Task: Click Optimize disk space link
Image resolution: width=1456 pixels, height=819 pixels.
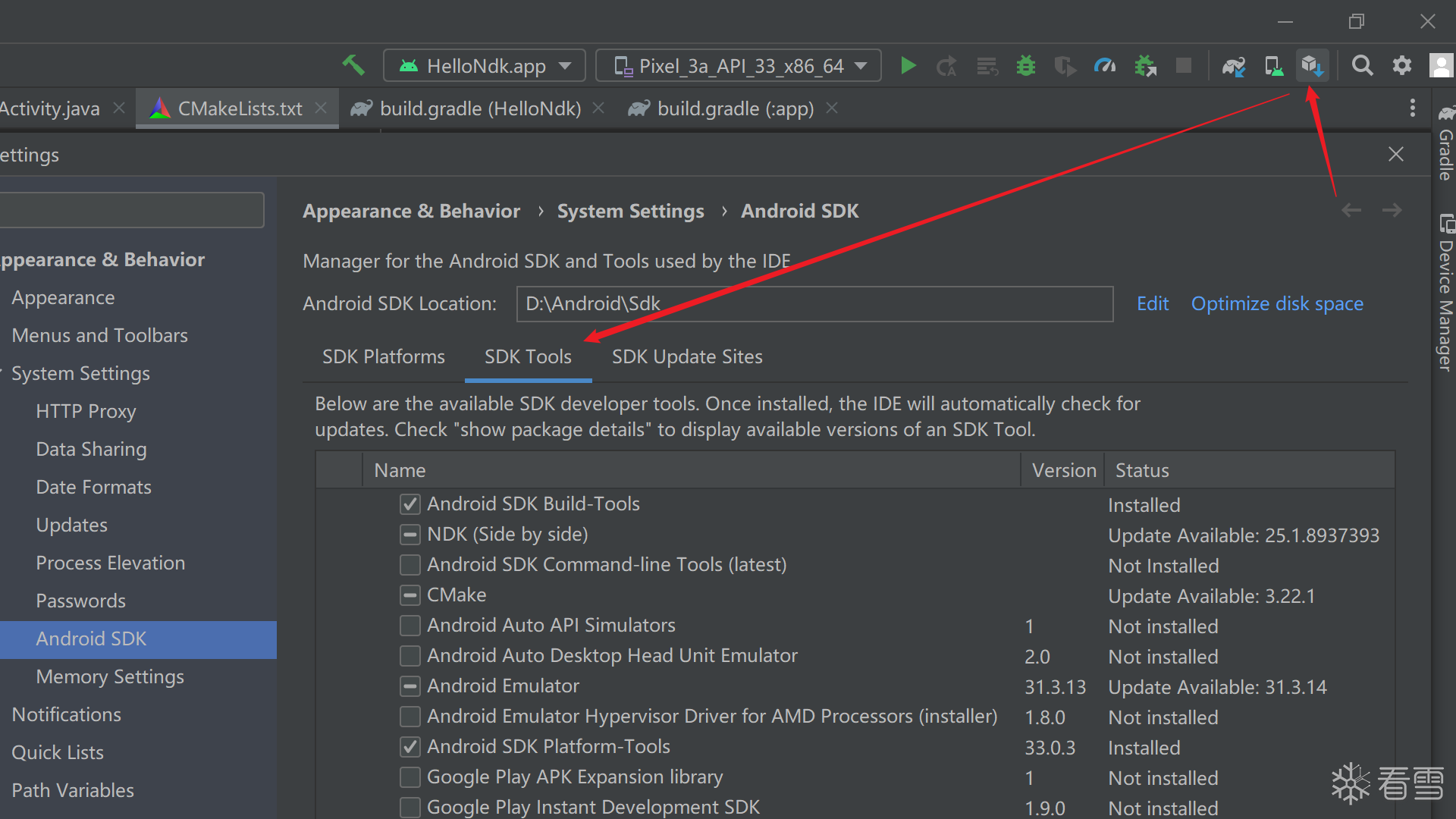Action: pyautogui.click(x=1277, y=303)
